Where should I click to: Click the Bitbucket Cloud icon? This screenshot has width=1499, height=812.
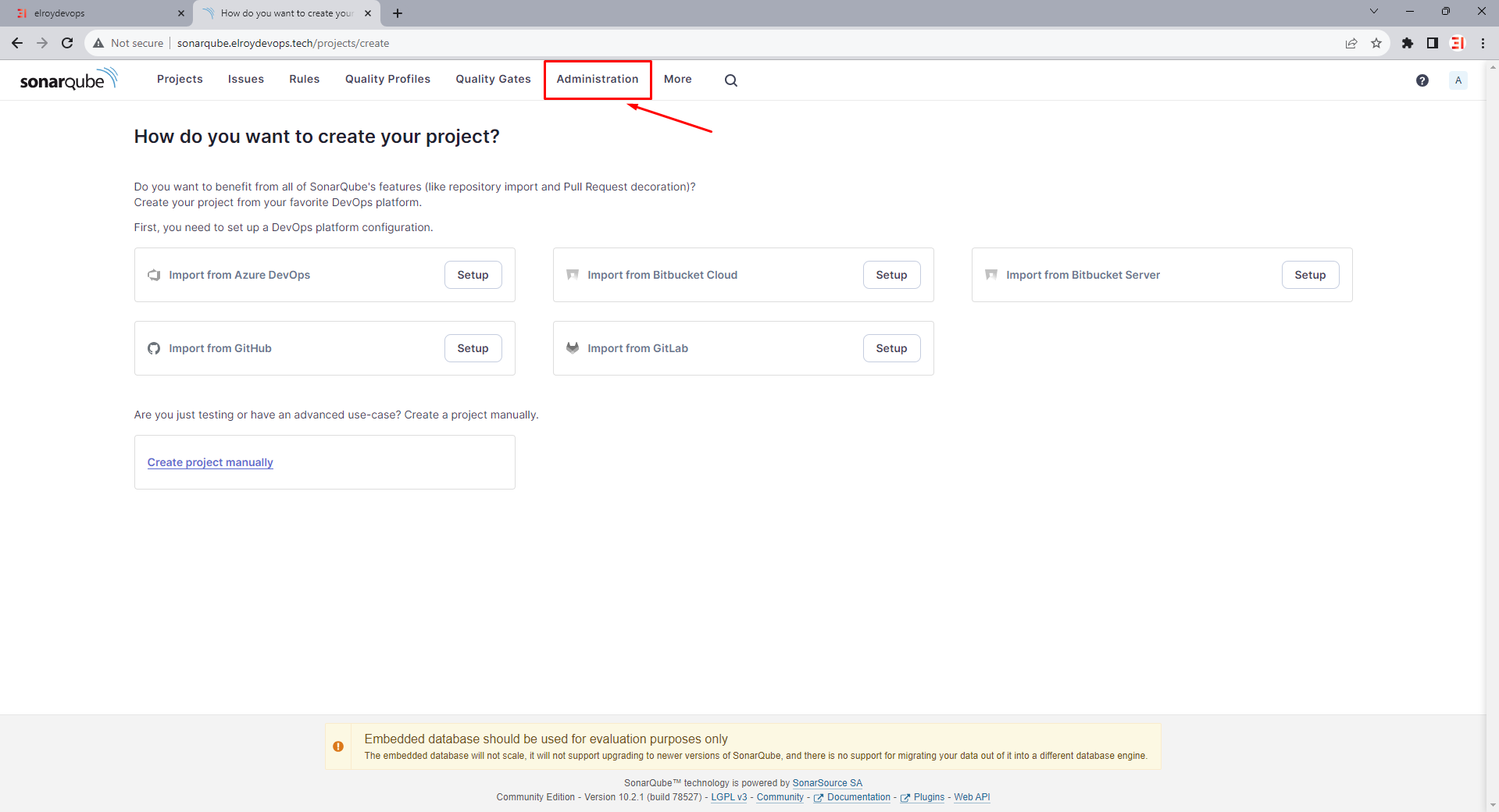pyautogui.click(x=573, y=275)
